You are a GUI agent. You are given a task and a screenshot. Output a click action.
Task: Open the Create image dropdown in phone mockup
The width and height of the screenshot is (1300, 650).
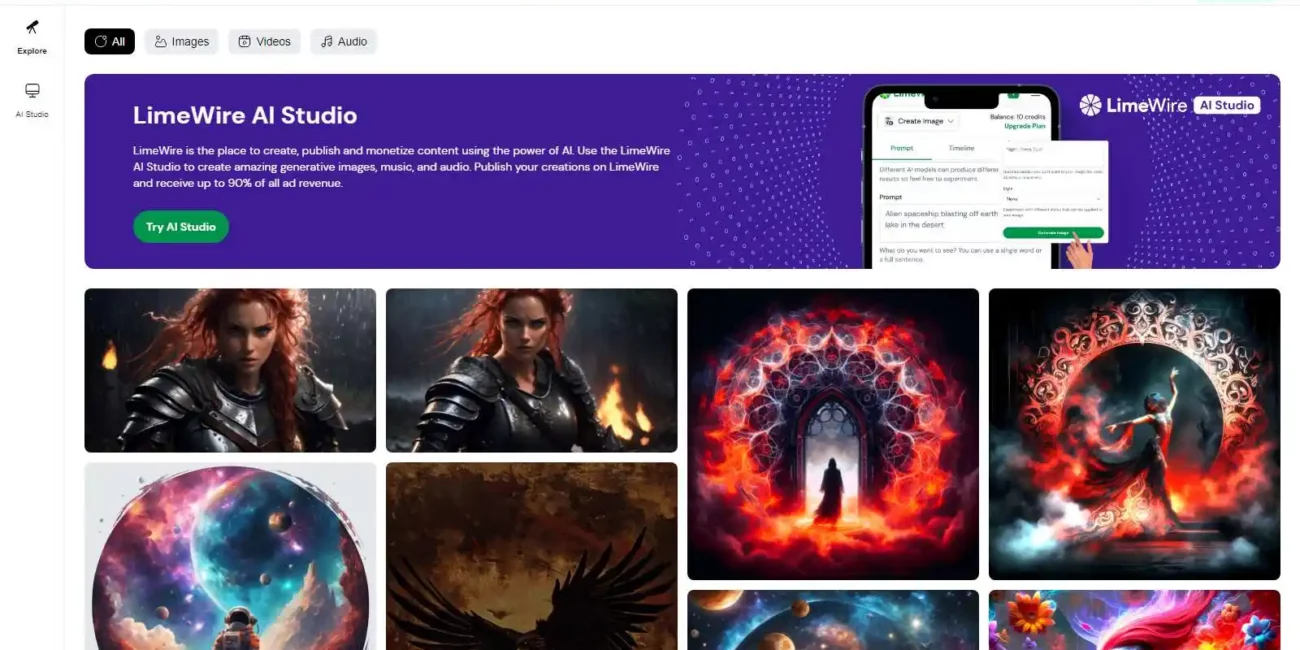pos(918,121)
